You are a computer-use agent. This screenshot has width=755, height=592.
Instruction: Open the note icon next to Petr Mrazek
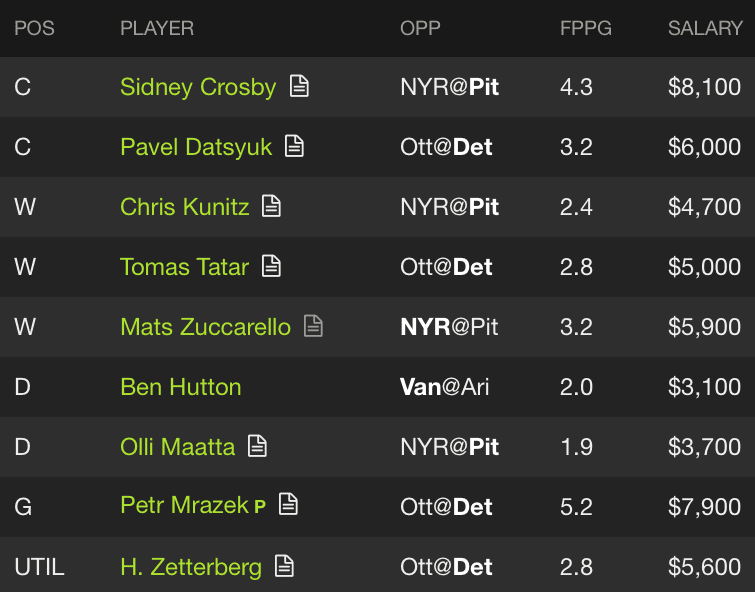(288, 504)
